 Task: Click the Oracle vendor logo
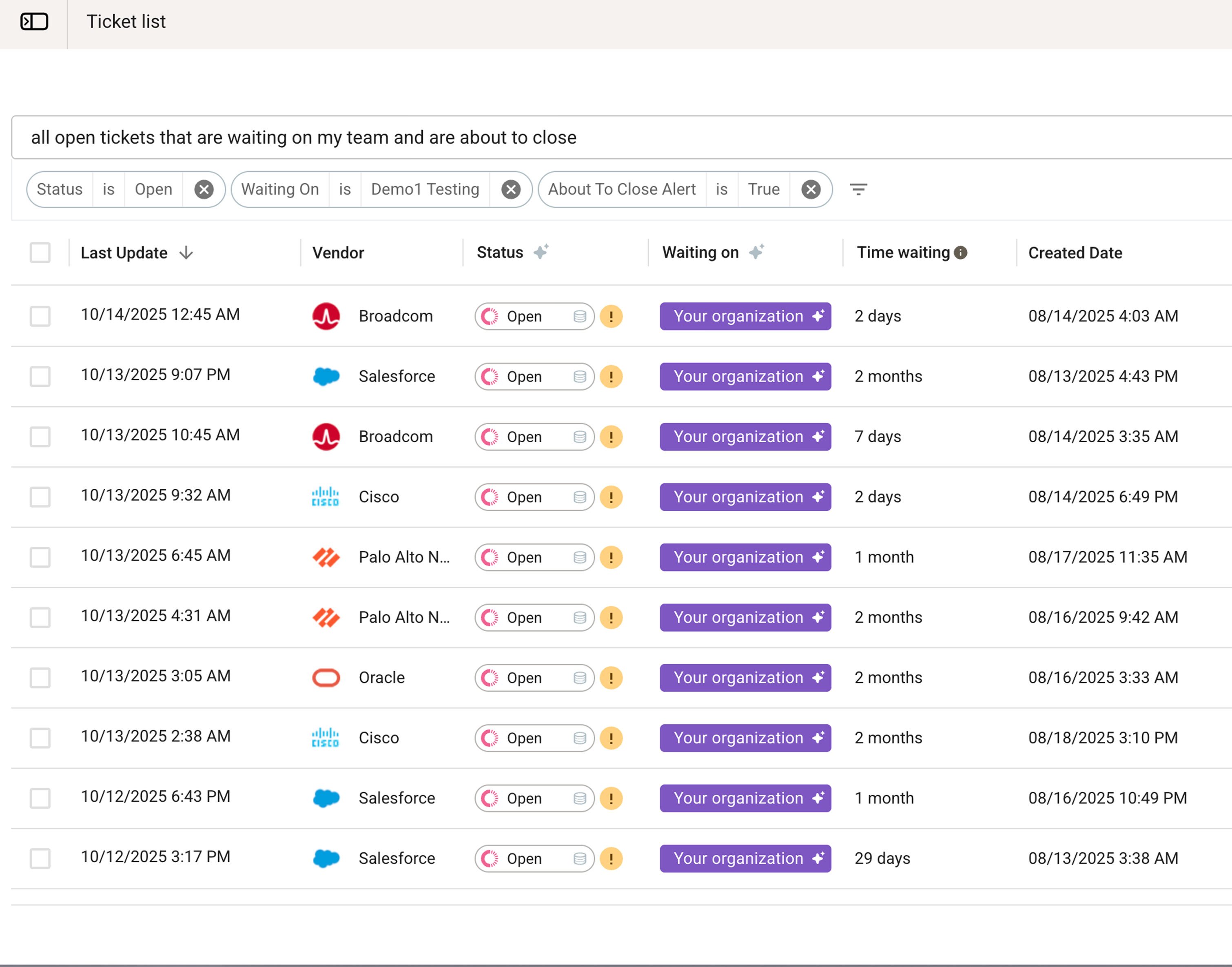tap(326, 678)
